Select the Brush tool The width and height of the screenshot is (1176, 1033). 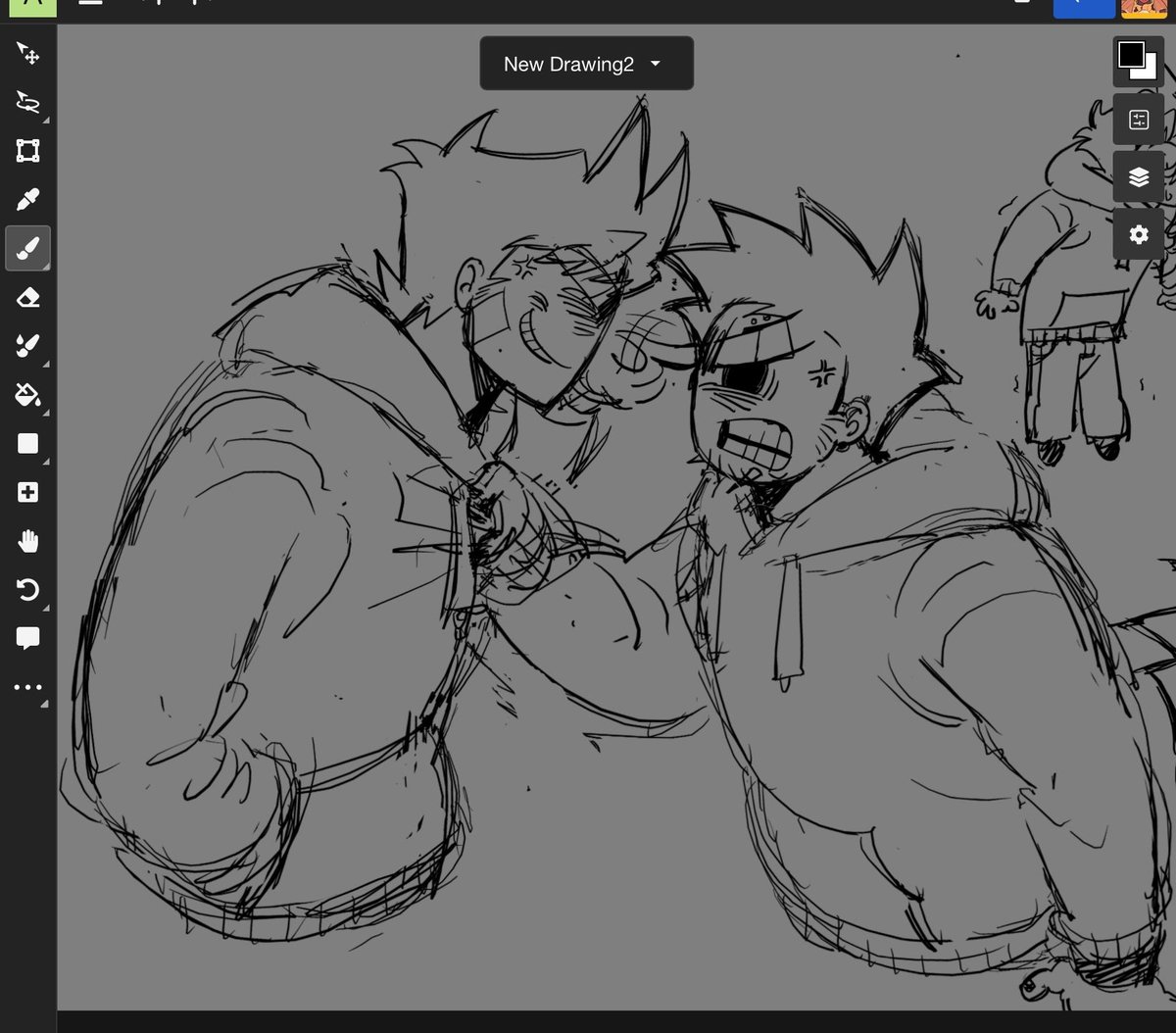[27, 248]
